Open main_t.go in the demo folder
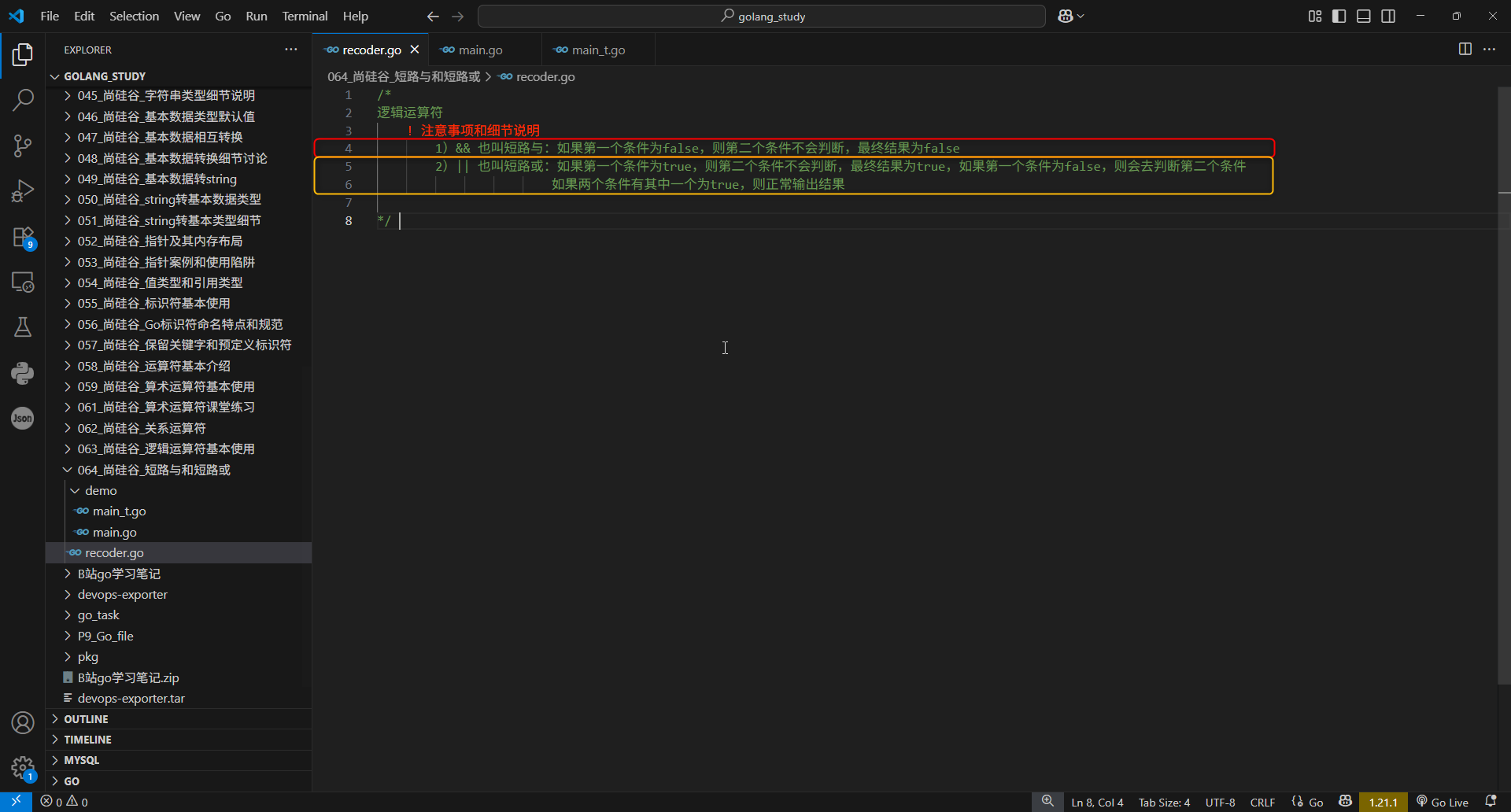The height and width of the screenshot is (812, 1511). 179,511
